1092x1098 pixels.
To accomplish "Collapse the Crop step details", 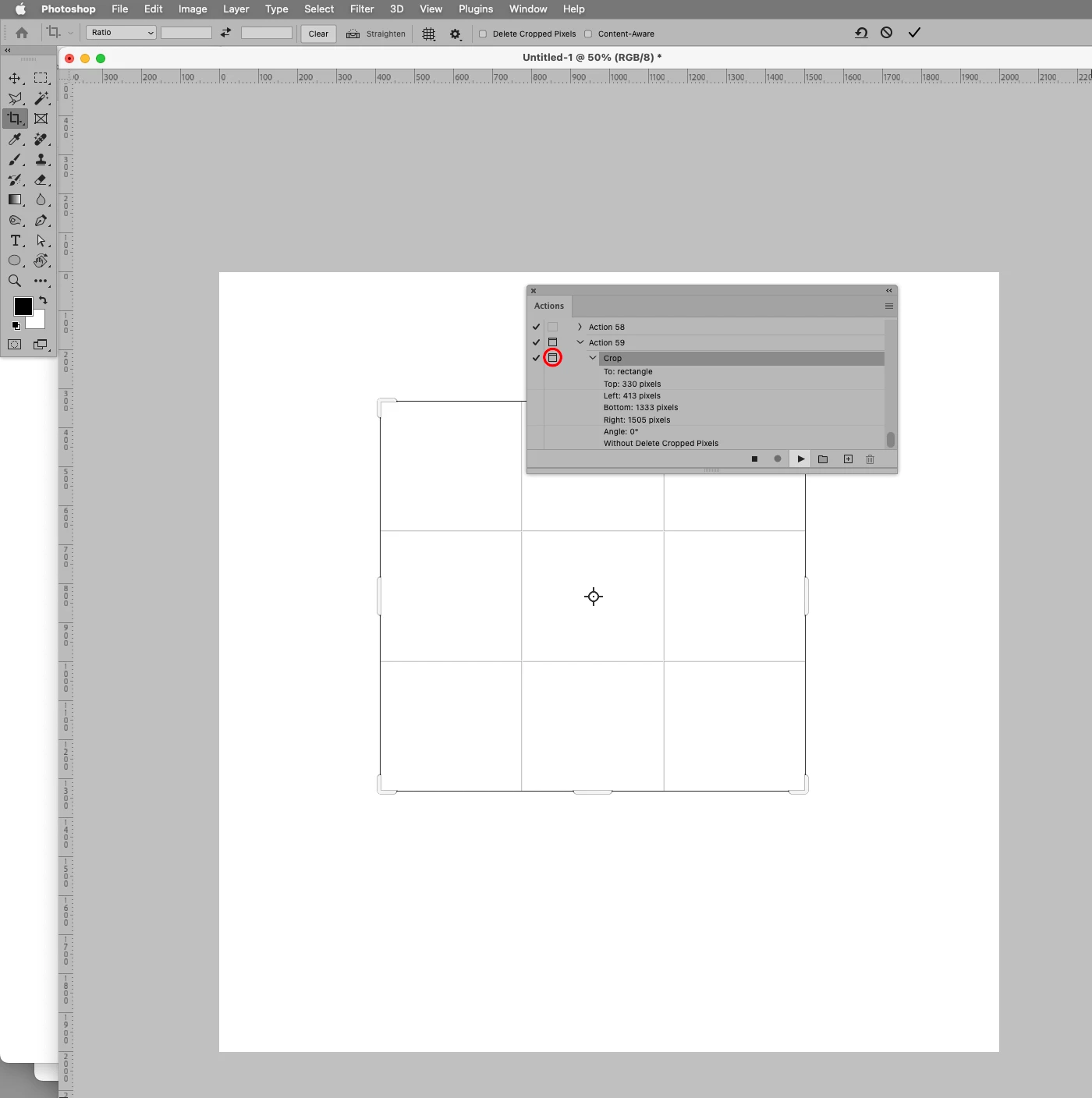I will (593, 358).
